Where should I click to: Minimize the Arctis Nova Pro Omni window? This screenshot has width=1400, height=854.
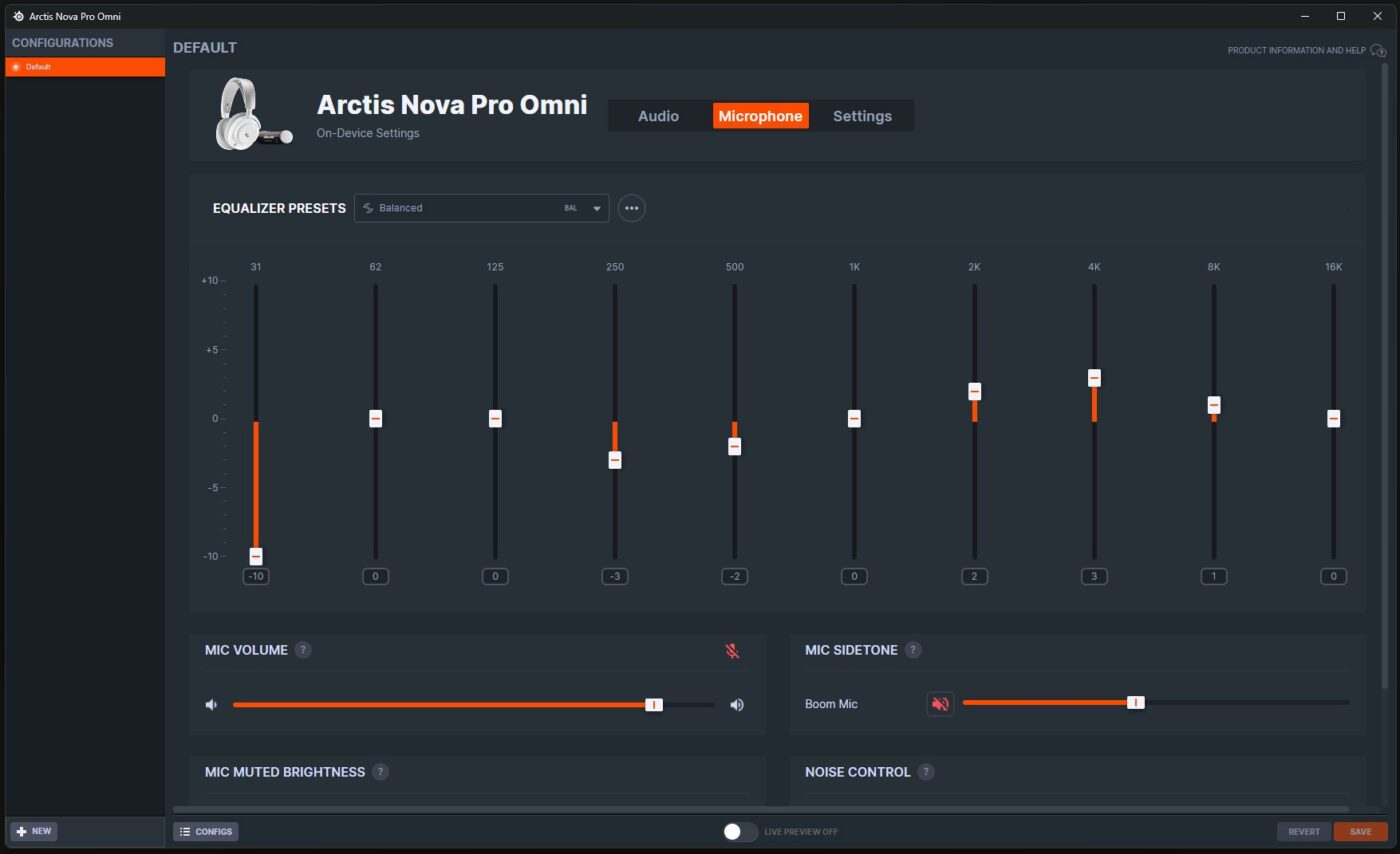1306,16
